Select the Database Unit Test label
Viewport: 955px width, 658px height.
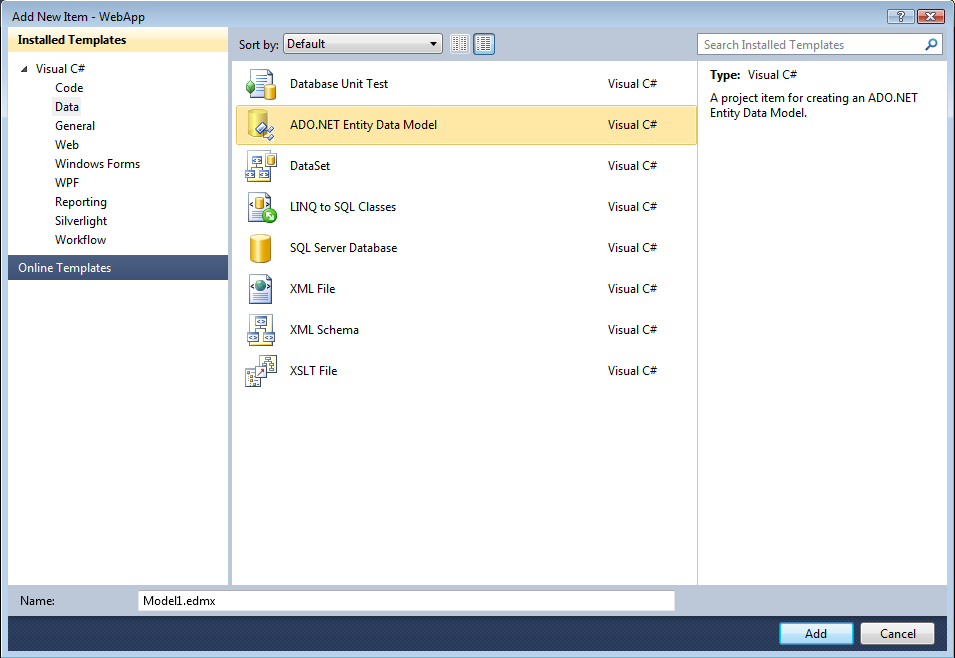pyautogui.click(x=339, y=84)
